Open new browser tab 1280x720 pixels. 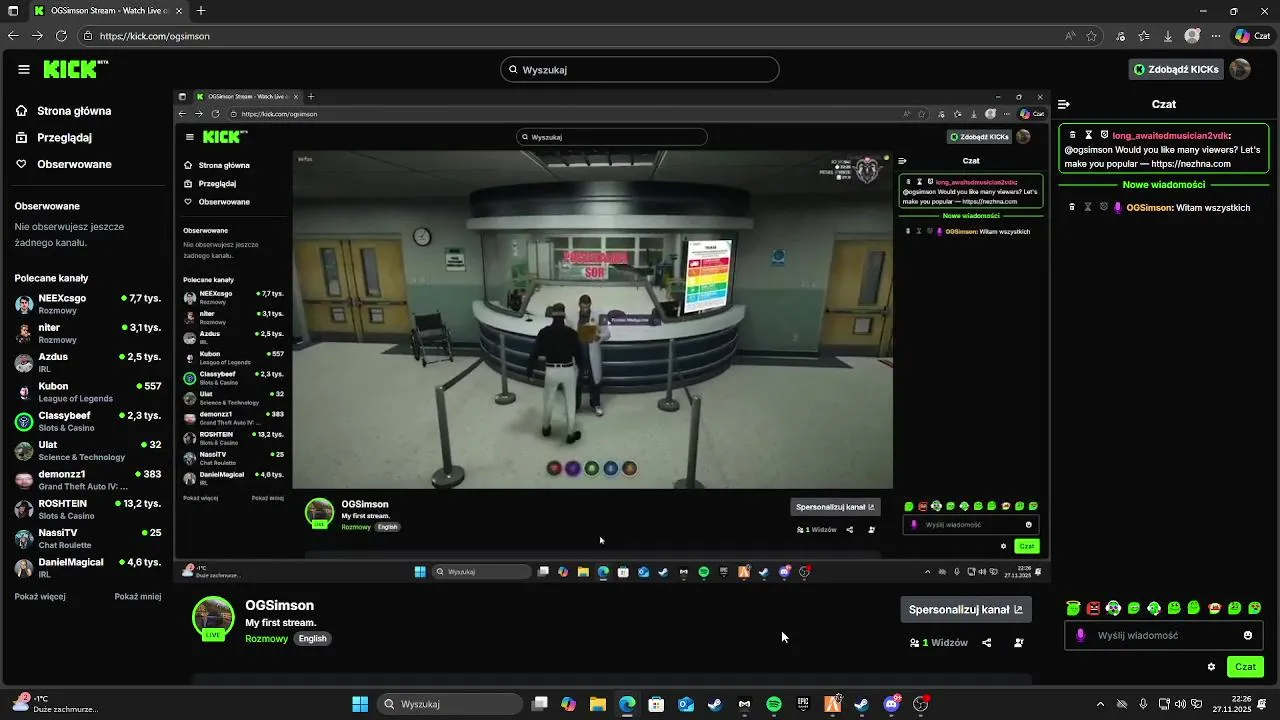[x=201, y=11]
